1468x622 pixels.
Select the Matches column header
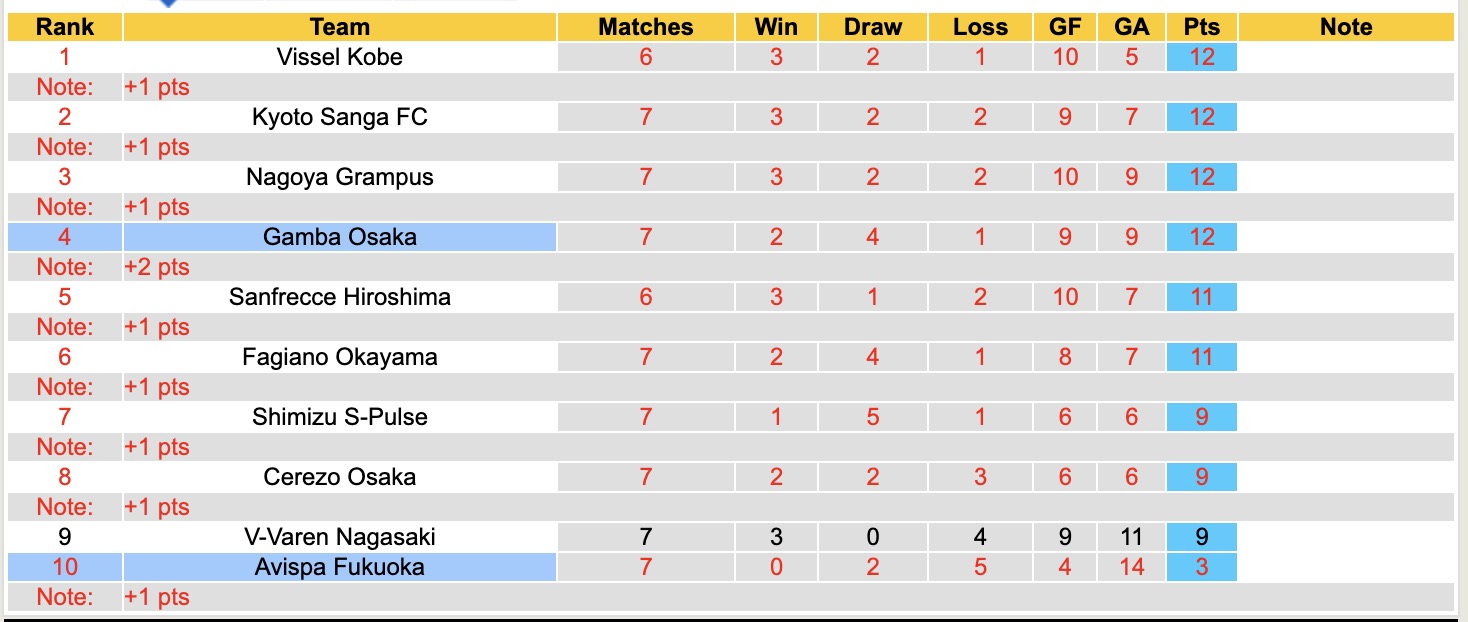645,27
